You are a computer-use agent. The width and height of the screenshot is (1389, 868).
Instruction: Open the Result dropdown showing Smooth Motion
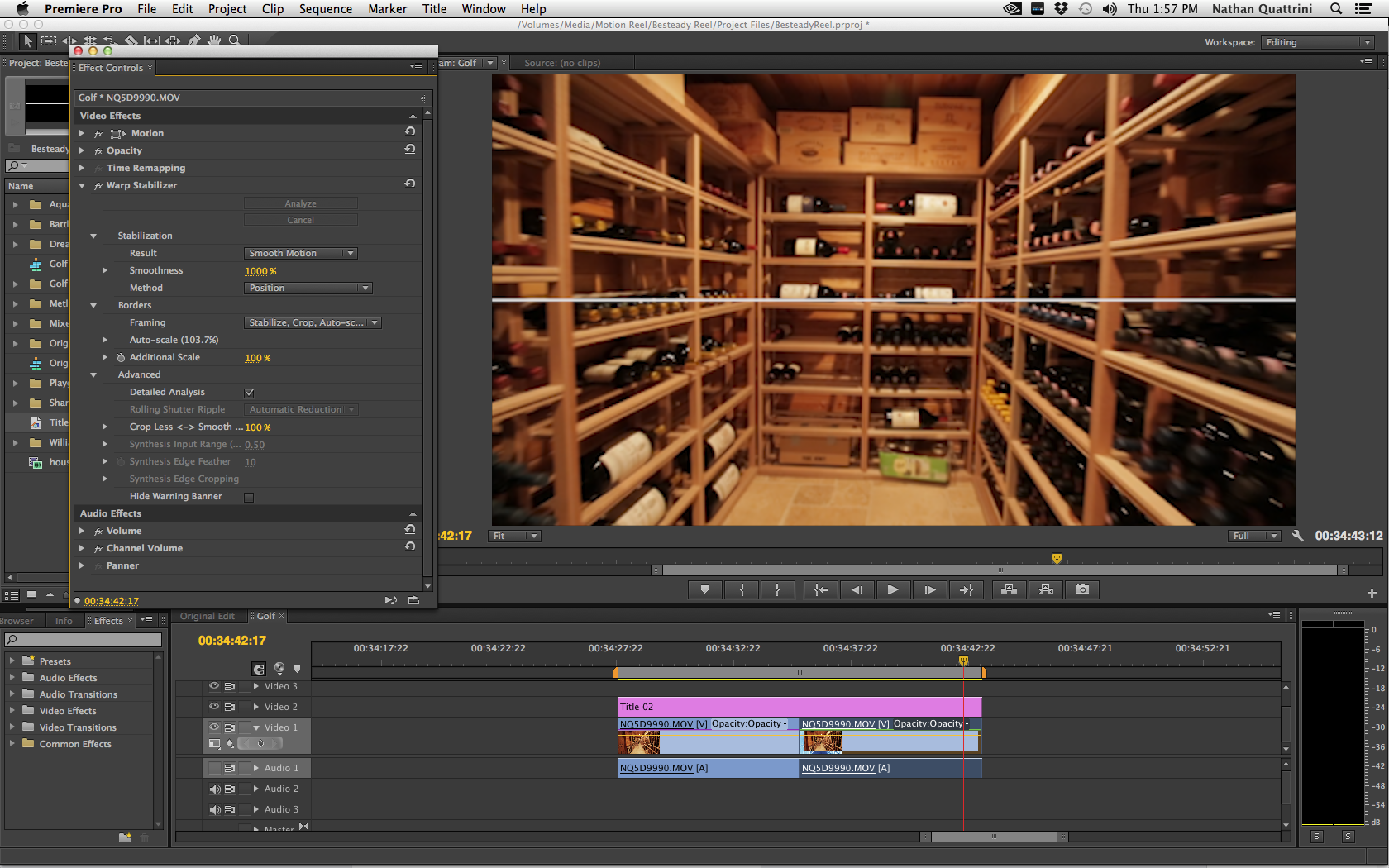click(x=301, y=254)
